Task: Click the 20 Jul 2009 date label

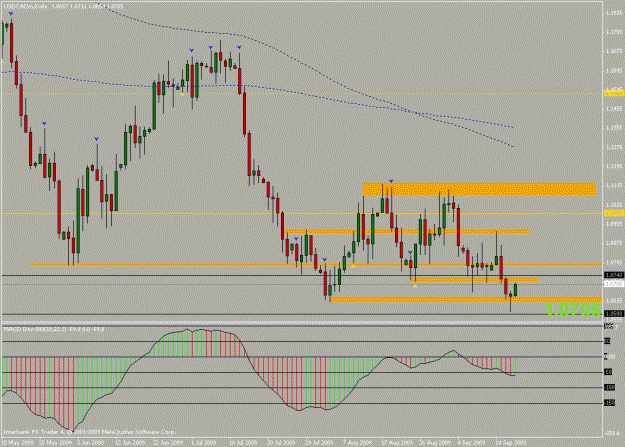Action: 281,443
